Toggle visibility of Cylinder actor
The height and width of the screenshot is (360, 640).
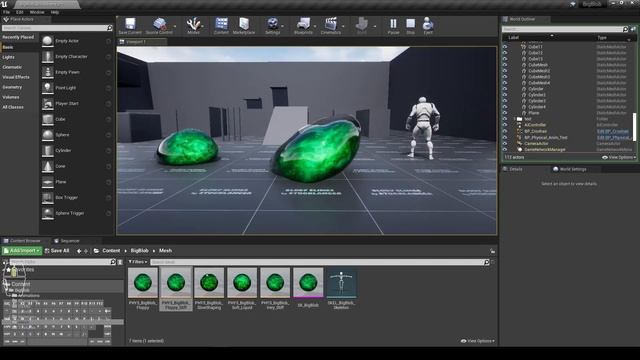505,89
